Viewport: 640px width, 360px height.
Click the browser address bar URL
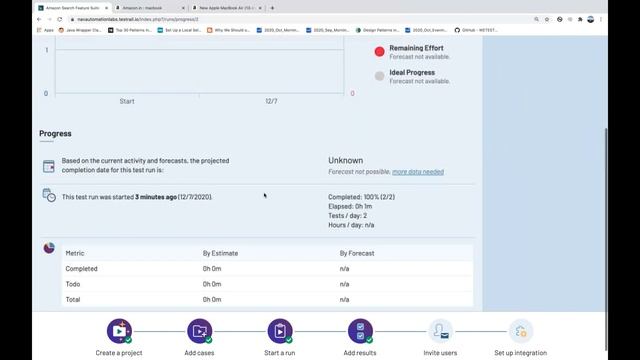click(138, 19)
